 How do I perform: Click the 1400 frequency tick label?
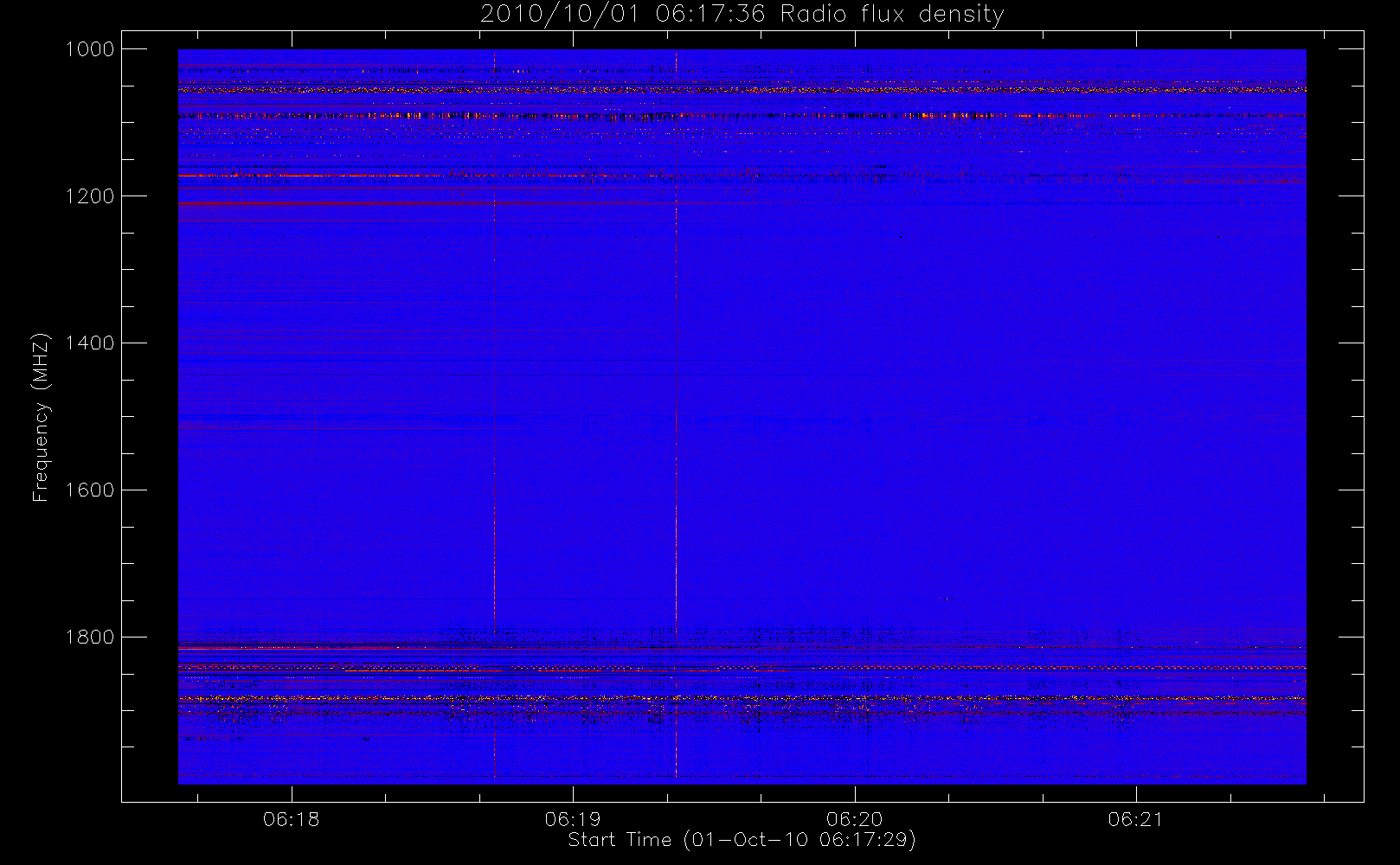(x=90, y=343)
